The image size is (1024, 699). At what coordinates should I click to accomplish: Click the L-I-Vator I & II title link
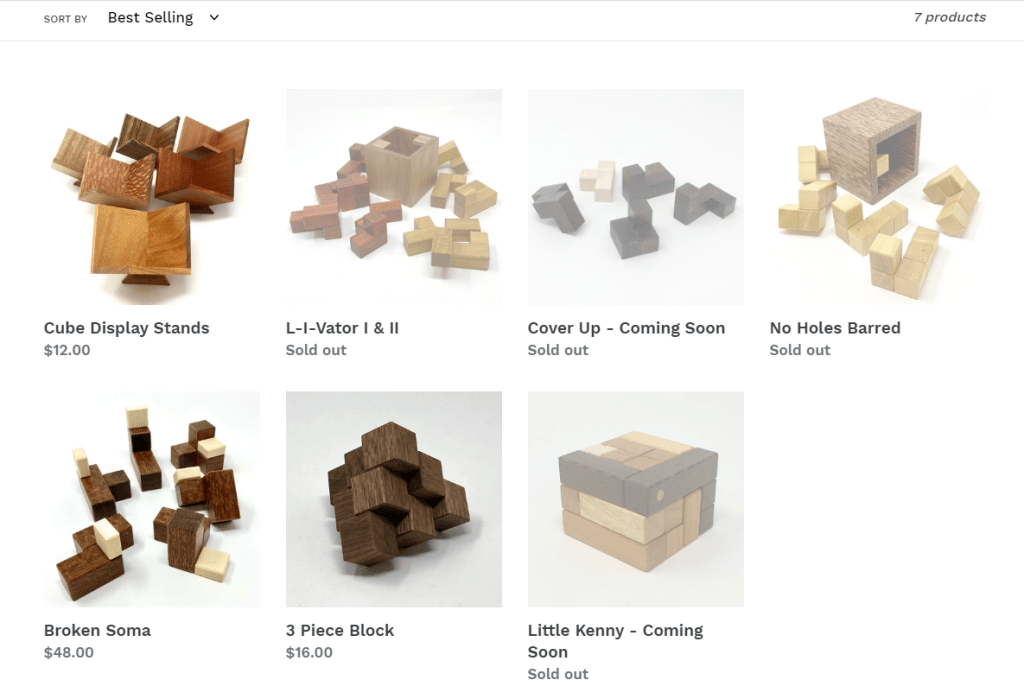342,328
